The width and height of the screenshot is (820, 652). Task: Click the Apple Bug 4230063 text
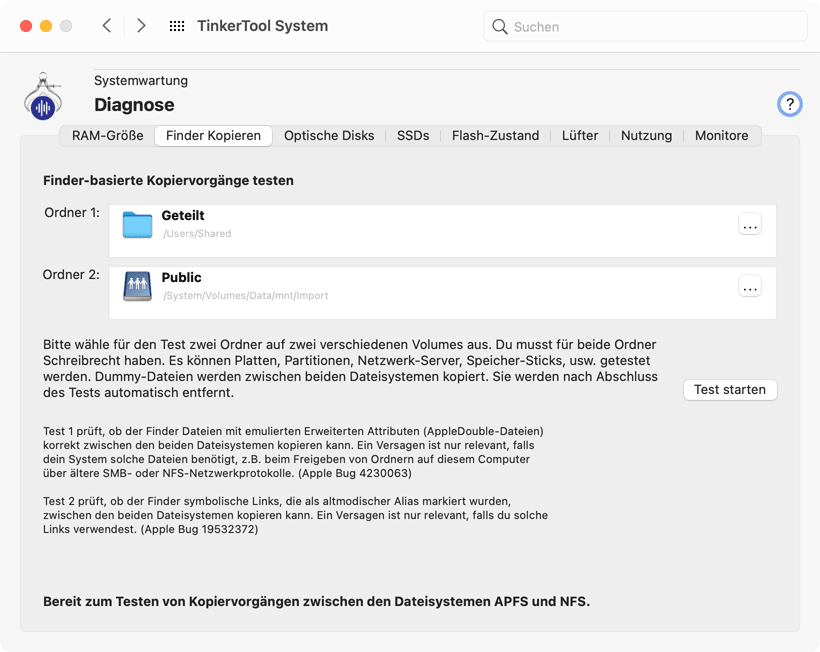tap(355, 473)
